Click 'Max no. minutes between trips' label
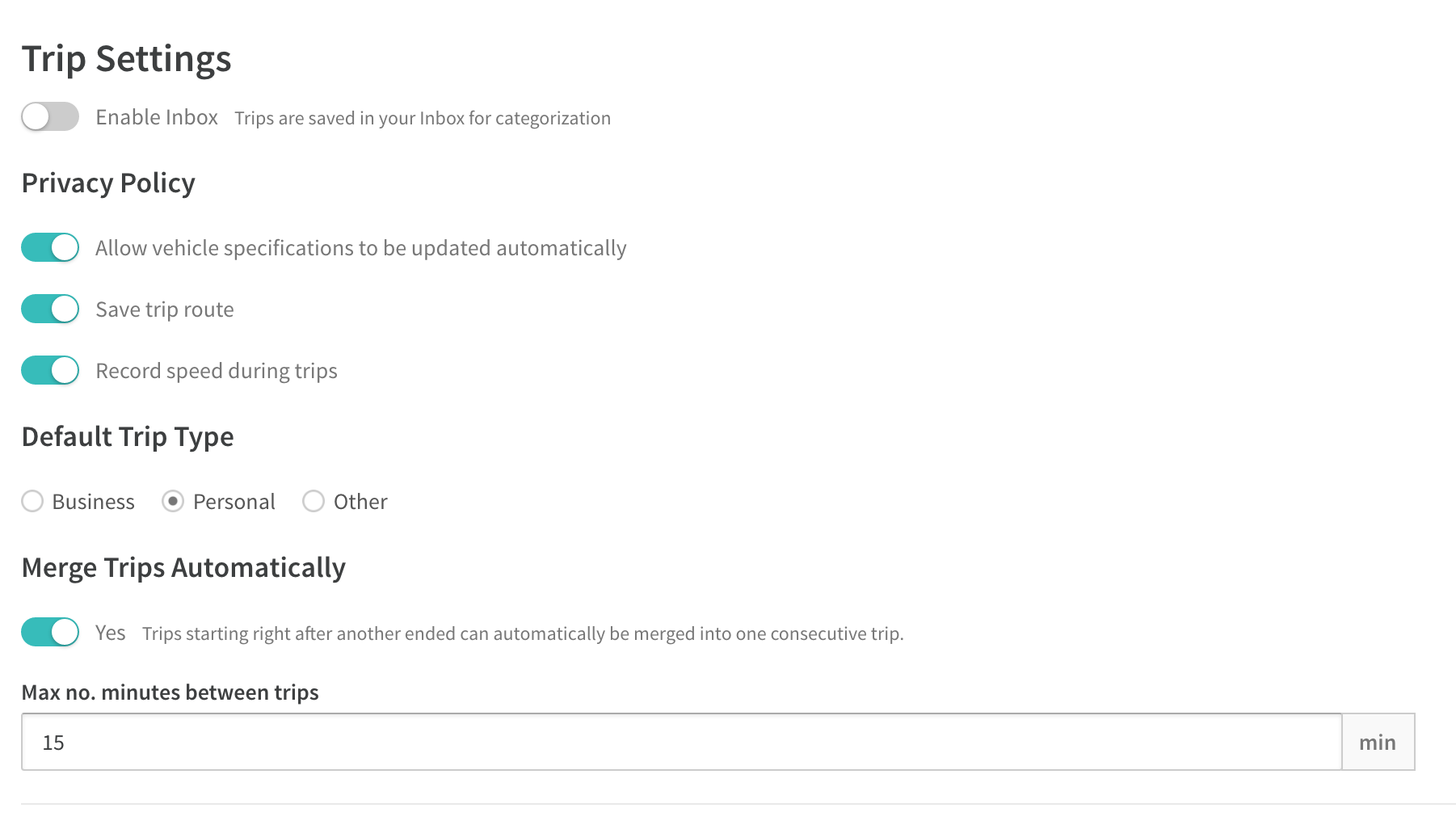The width and height of the screenshot is (1456, 829). click(170, 692)
